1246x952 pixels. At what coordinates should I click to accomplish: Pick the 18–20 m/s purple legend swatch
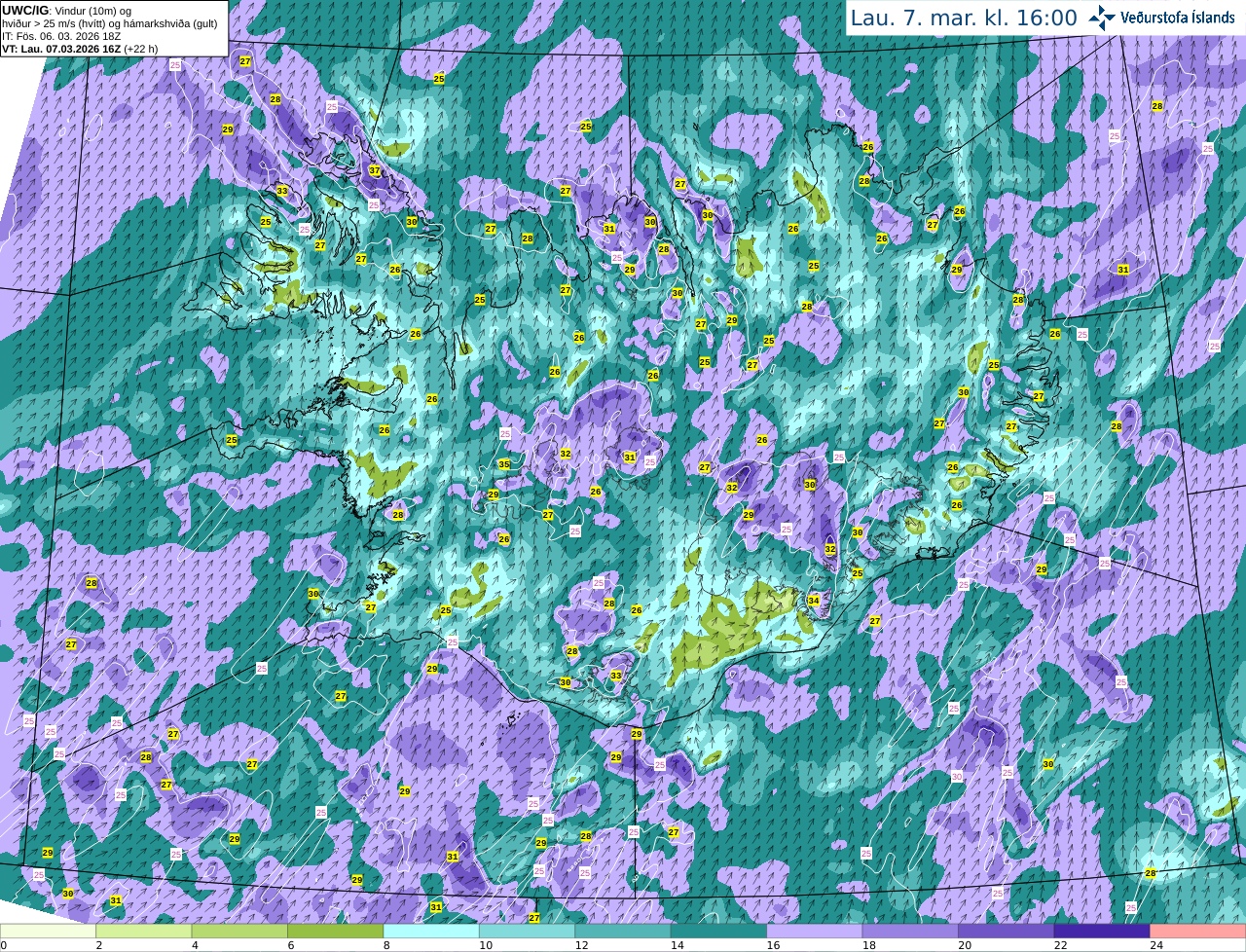point(911,932)
